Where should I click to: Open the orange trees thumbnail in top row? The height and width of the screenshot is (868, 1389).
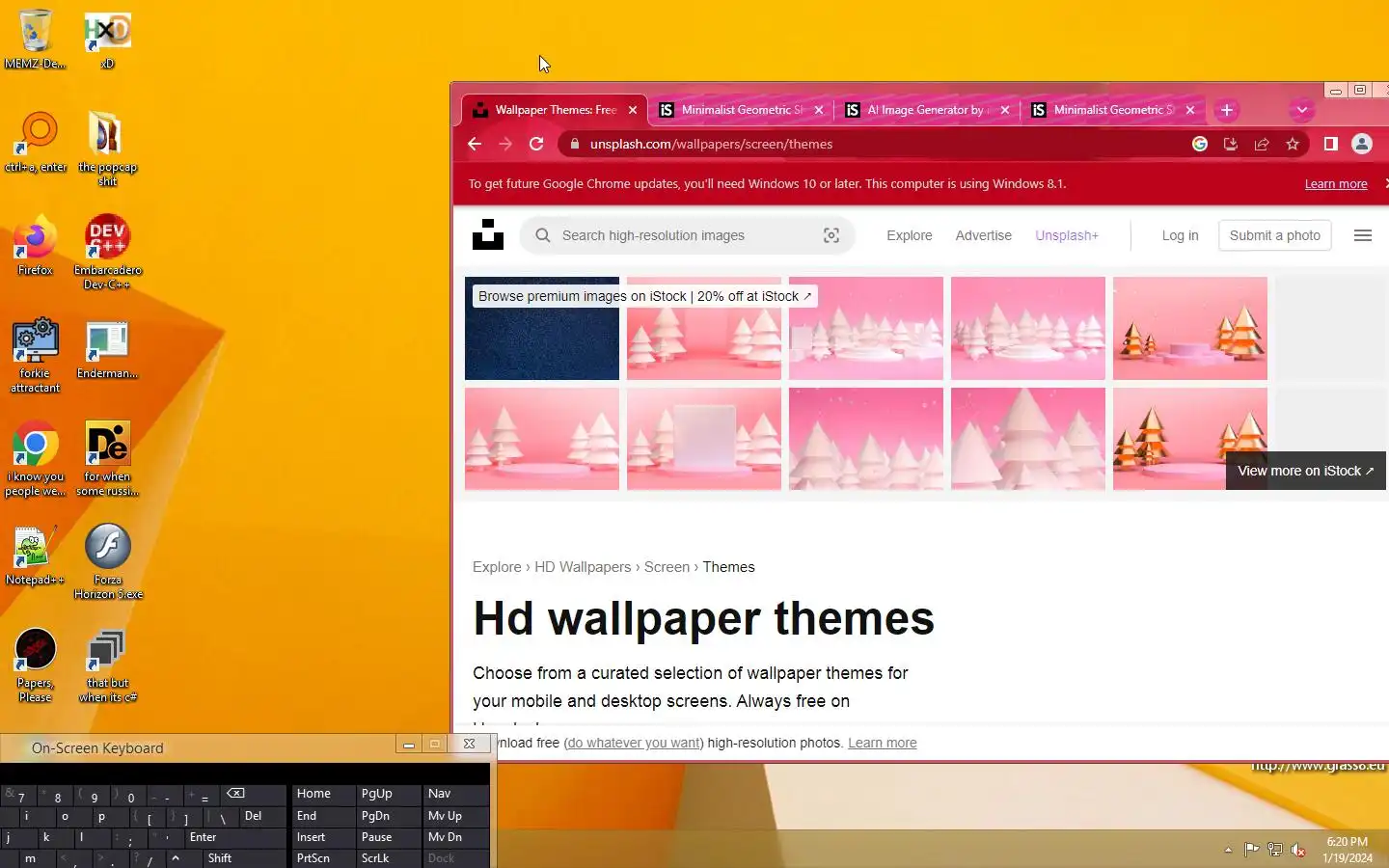tap(1190, 328)
